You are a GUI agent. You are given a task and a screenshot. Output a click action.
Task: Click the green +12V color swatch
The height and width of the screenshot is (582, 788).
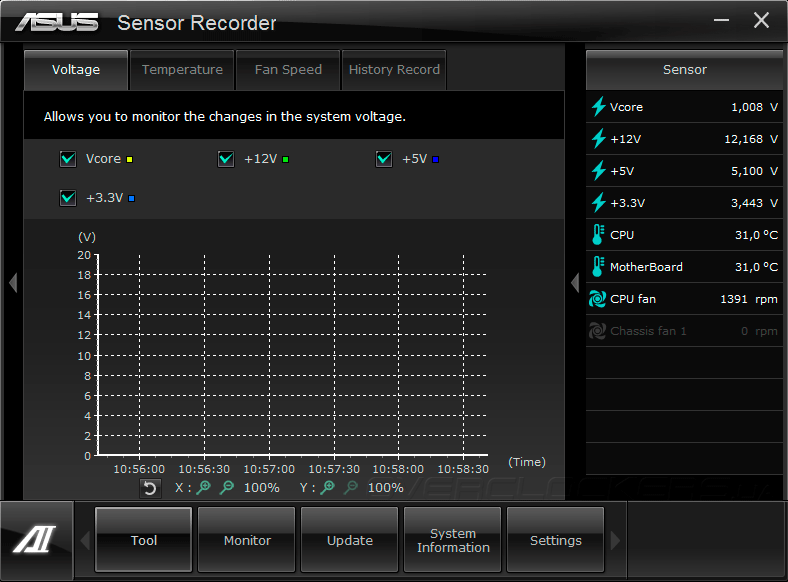285,159
